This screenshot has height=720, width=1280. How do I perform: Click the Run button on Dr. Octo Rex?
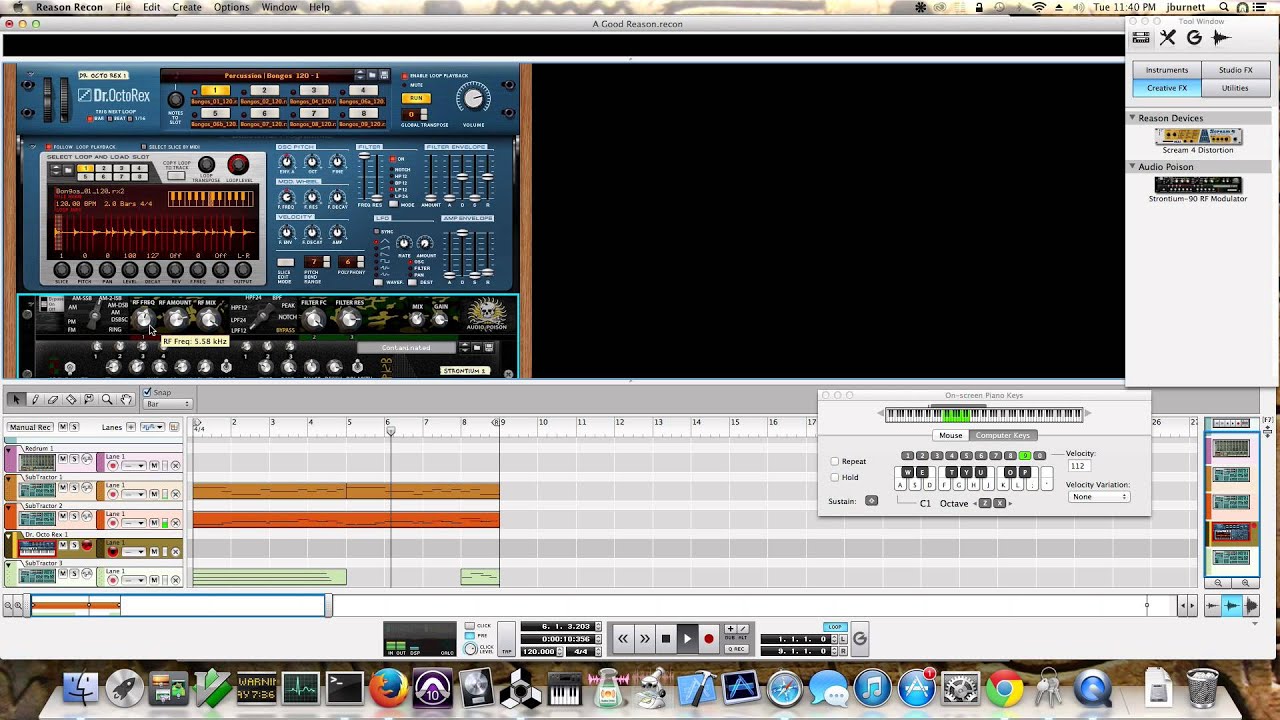(x=417, y=98)
